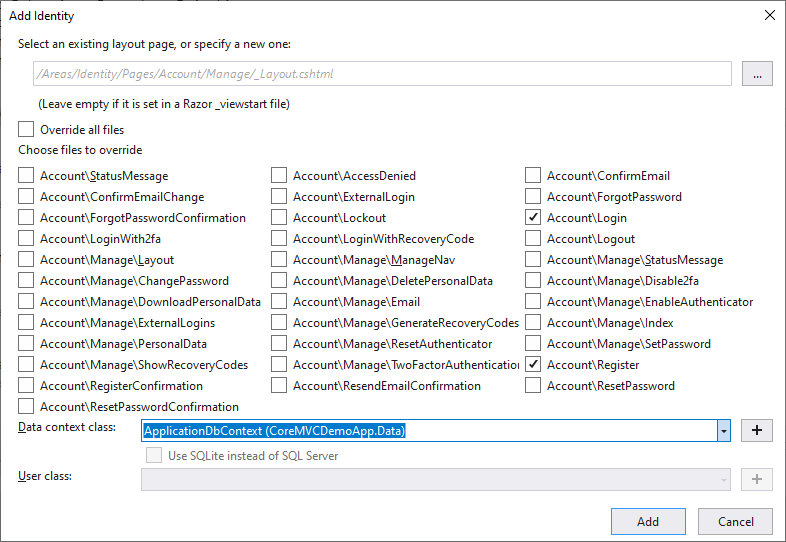Click the 'Data context class:' label
Screen dimensions: 786x542
coord(67,427)
